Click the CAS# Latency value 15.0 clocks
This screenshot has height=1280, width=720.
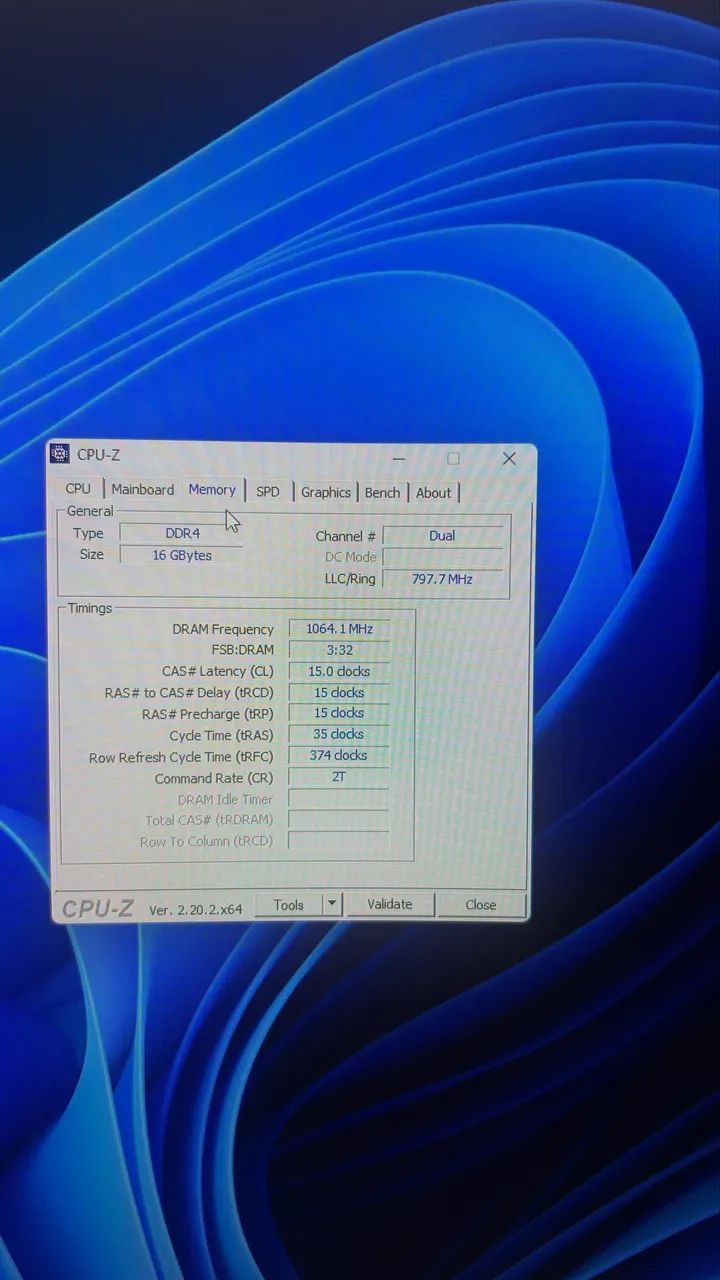(x=339, y=671)
